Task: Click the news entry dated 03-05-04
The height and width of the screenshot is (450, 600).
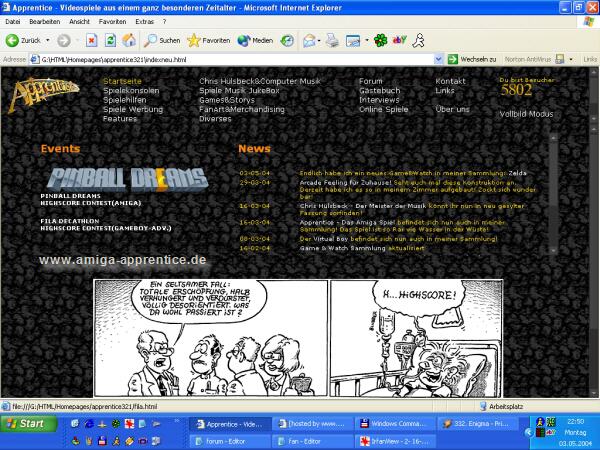Action: click(x=413, y=173)
